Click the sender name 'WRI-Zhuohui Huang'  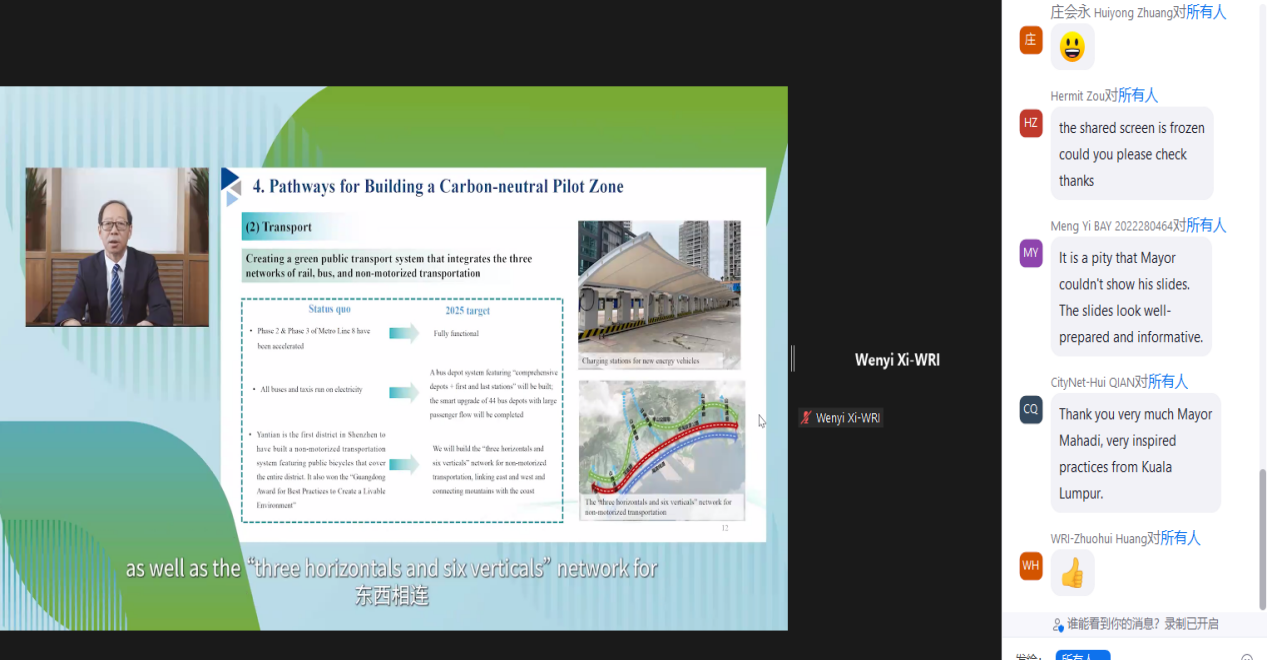point(1098,538)
